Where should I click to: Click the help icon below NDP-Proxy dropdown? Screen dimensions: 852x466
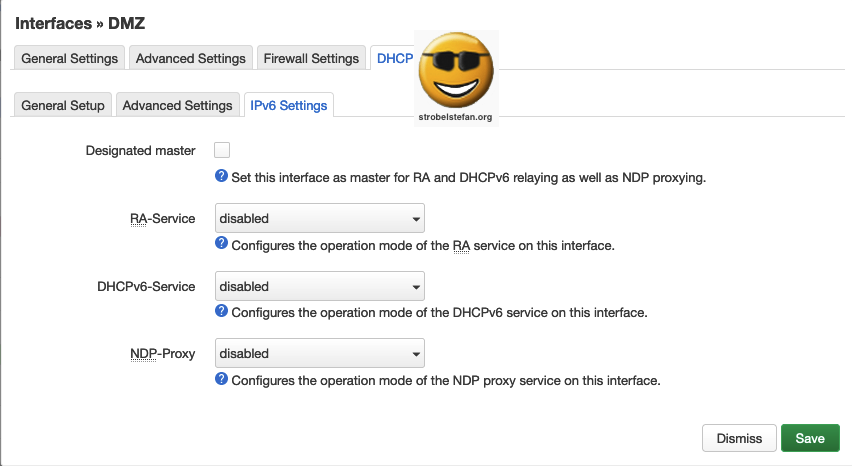tap(222, 379)
